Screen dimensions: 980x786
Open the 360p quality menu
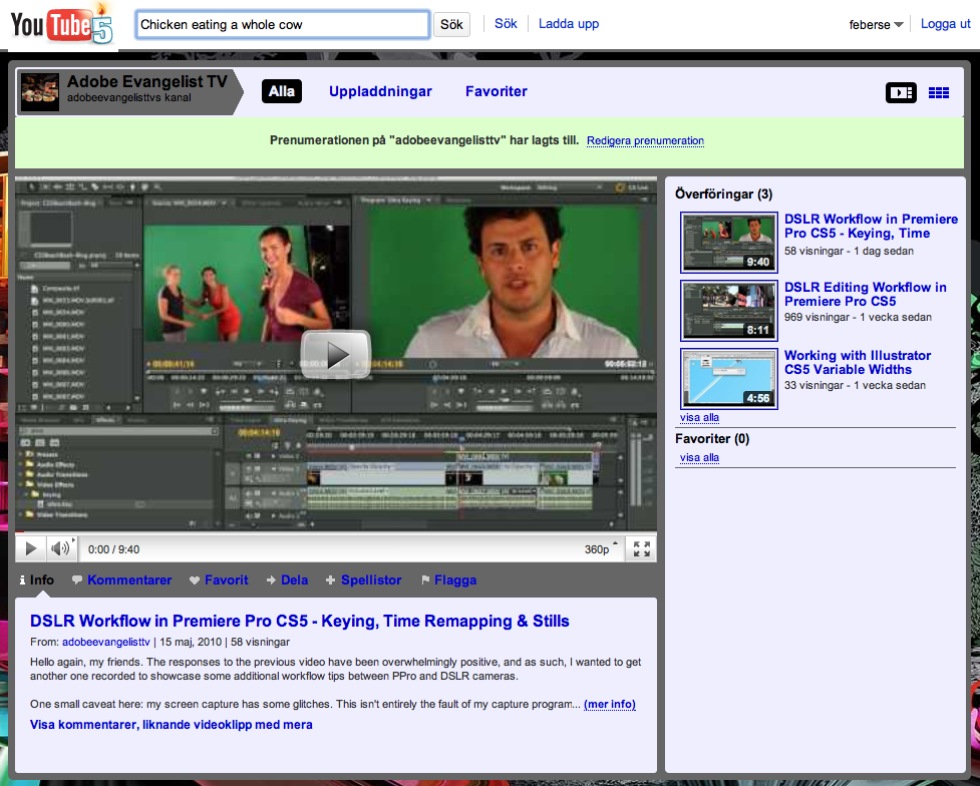tap(600, 549)
